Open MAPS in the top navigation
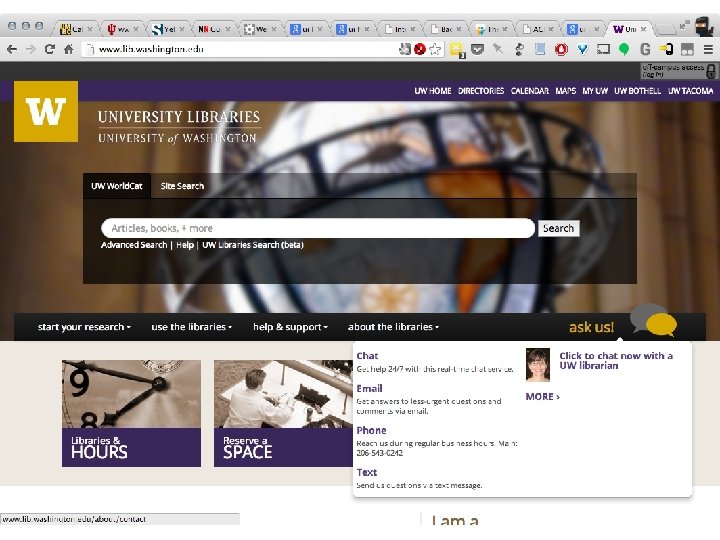 click(x=566, y=91)
